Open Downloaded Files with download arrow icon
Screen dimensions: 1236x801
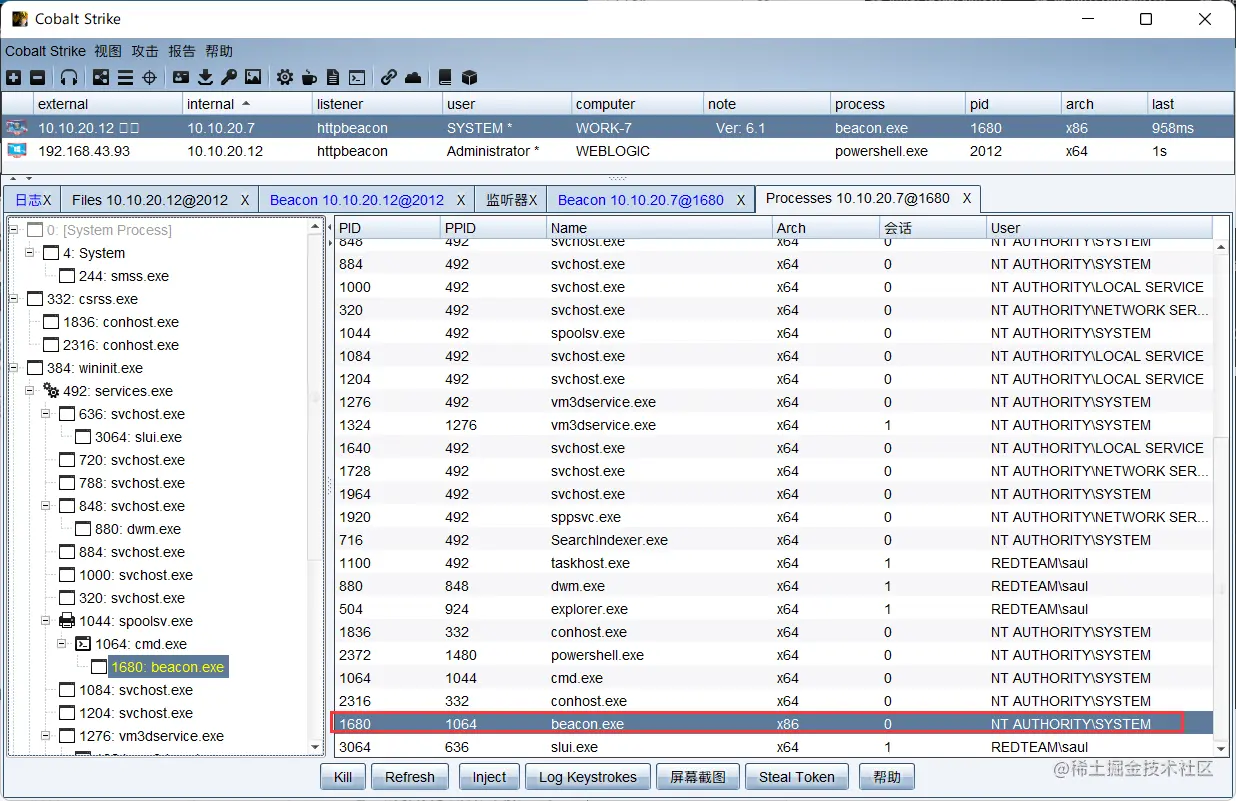point(205,77)
